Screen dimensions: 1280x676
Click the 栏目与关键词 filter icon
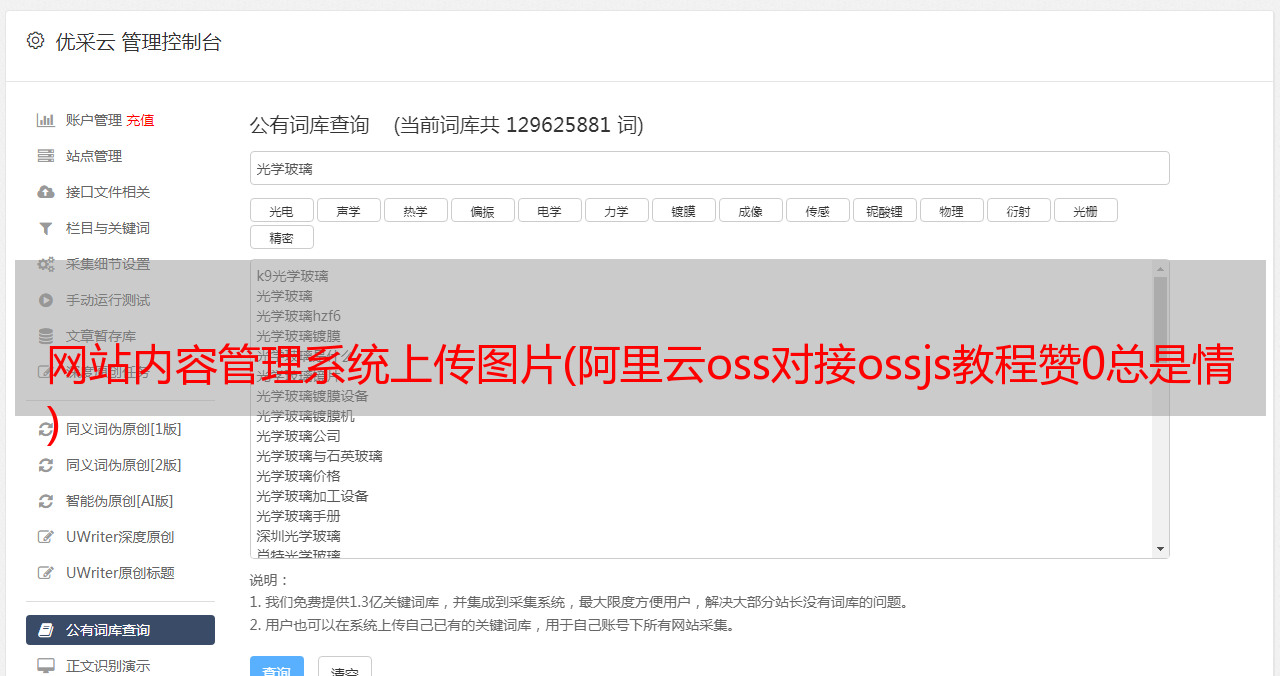(x=46, y=228)
